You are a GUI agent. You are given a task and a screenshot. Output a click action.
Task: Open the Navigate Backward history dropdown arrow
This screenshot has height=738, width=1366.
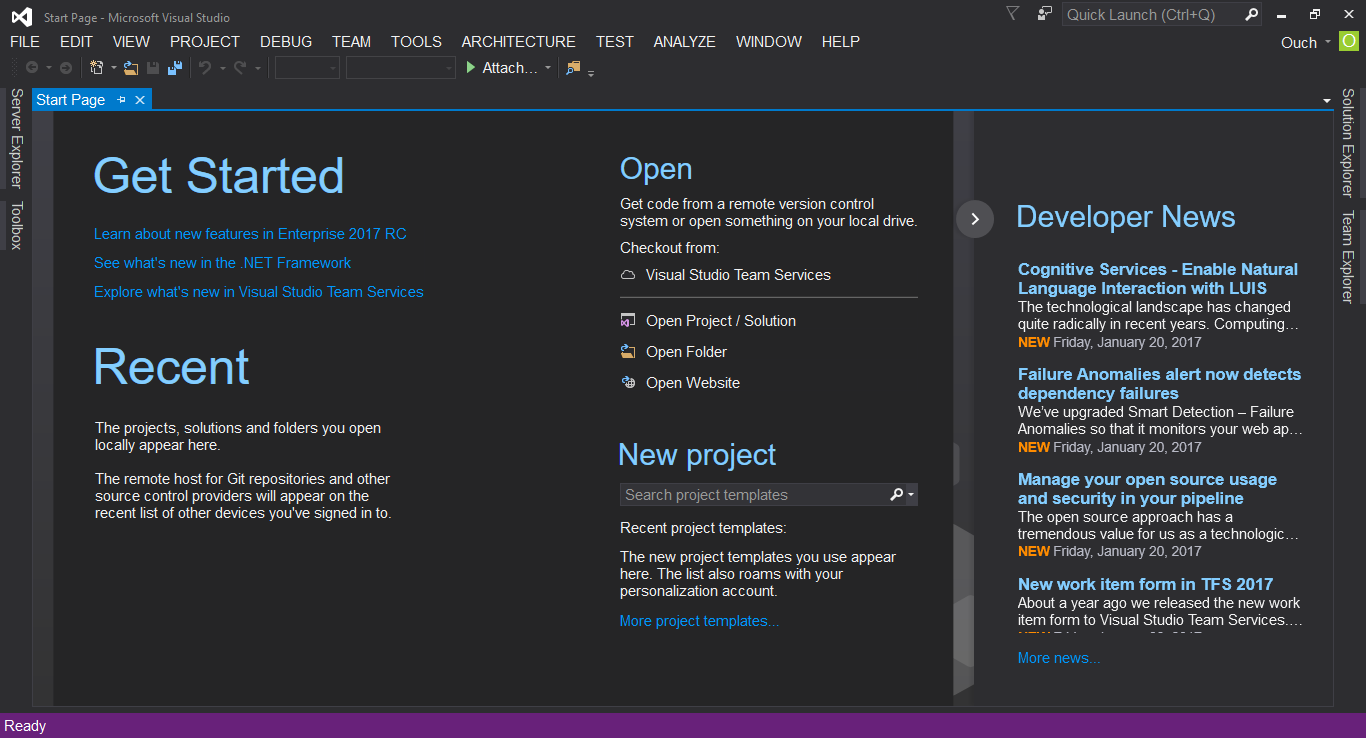tap(48, 68)
